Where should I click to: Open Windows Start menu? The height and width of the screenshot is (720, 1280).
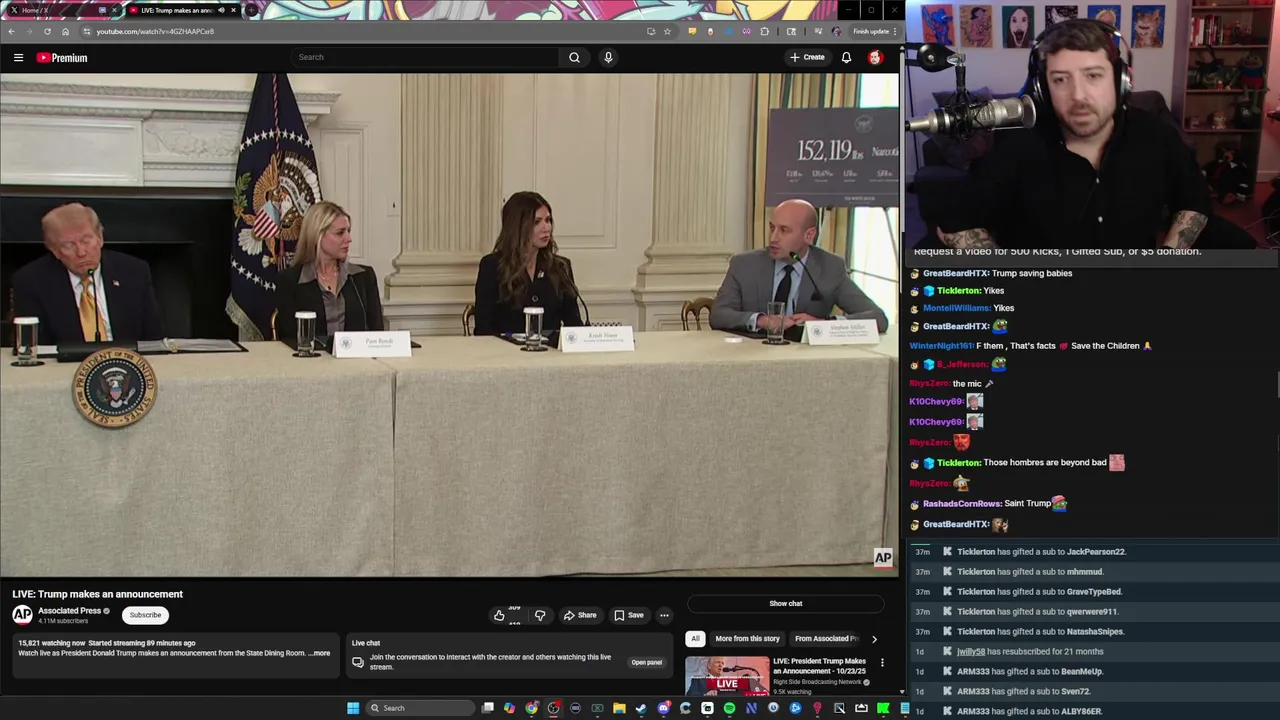click(353, 708)
